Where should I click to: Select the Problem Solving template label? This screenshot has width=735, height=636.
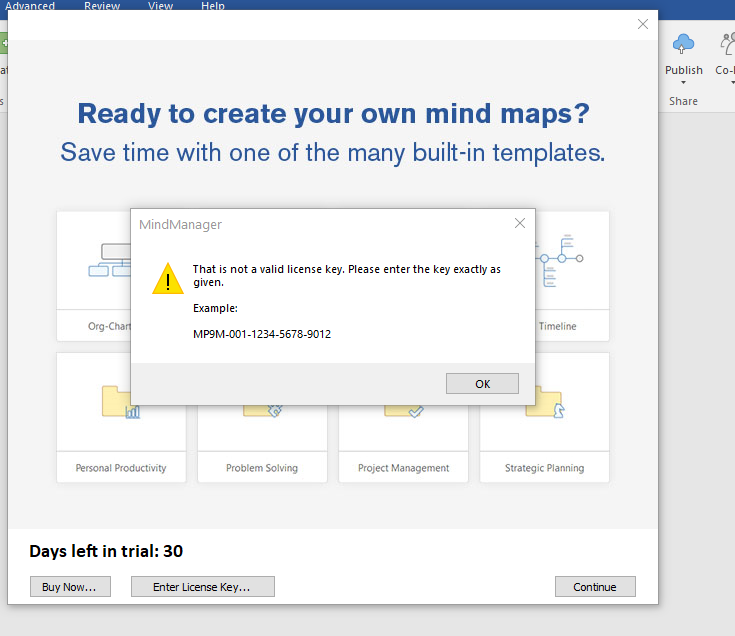(x=262, y=468)
